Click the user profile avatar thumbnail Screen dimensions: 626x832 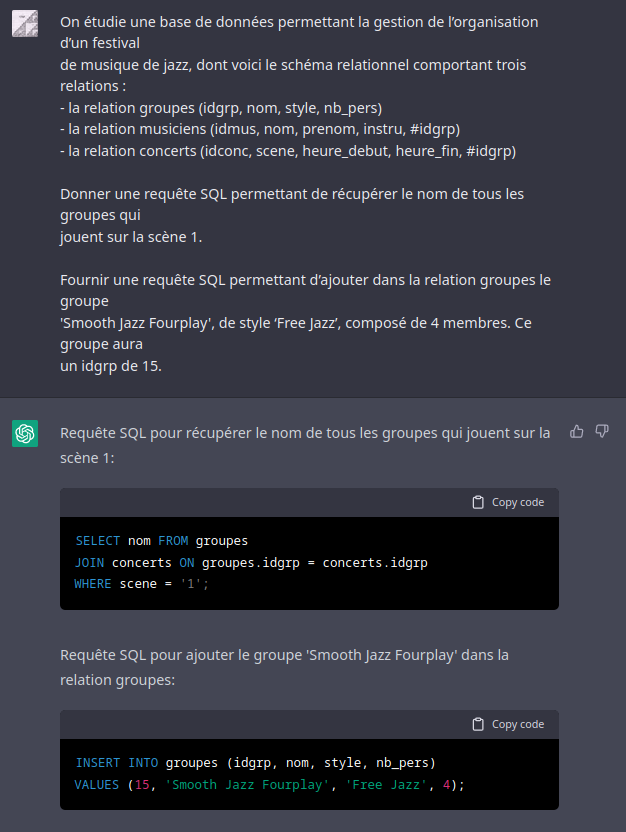[25, 23]
